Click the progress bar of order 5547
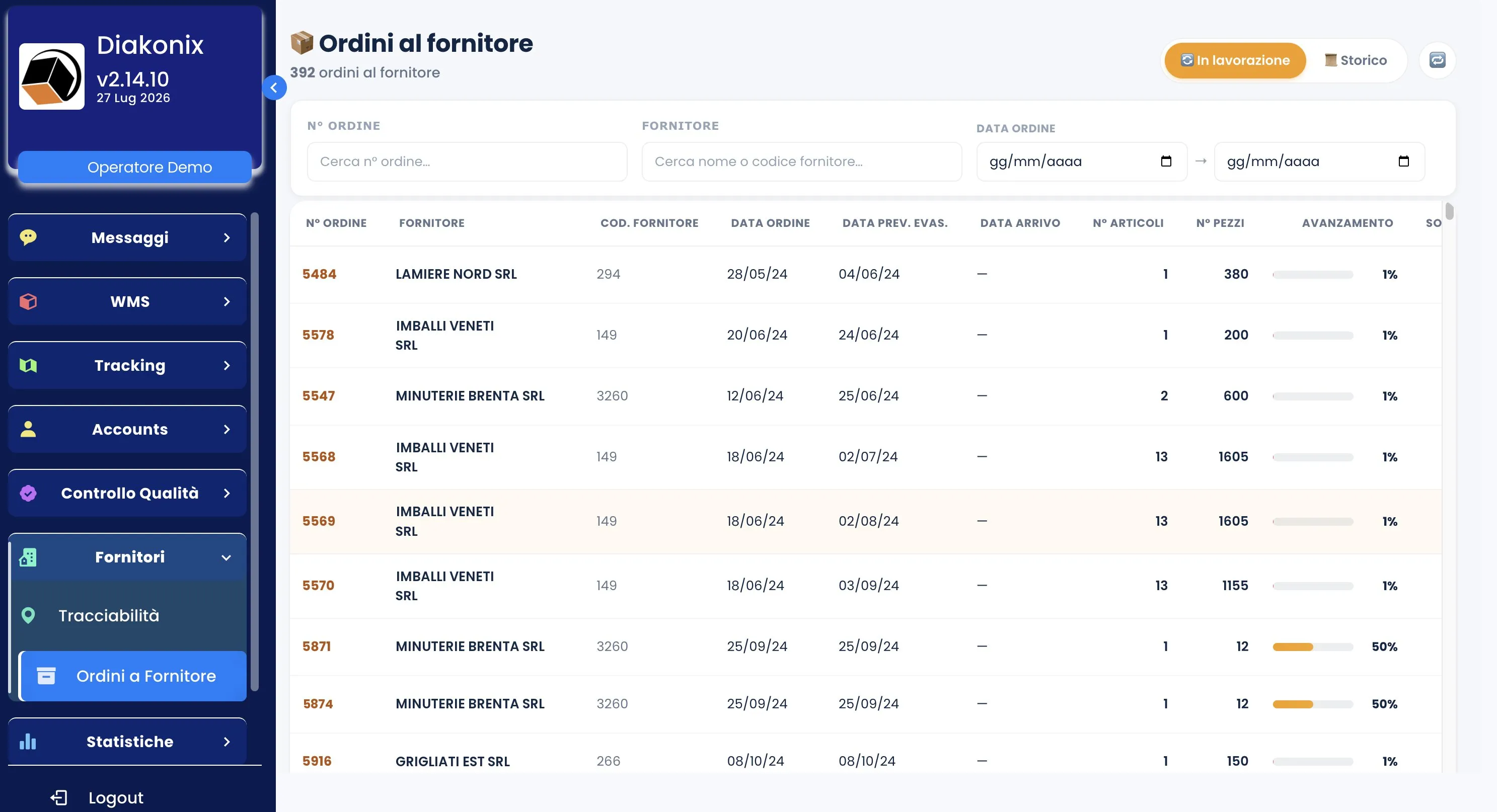 [1313, 396]
